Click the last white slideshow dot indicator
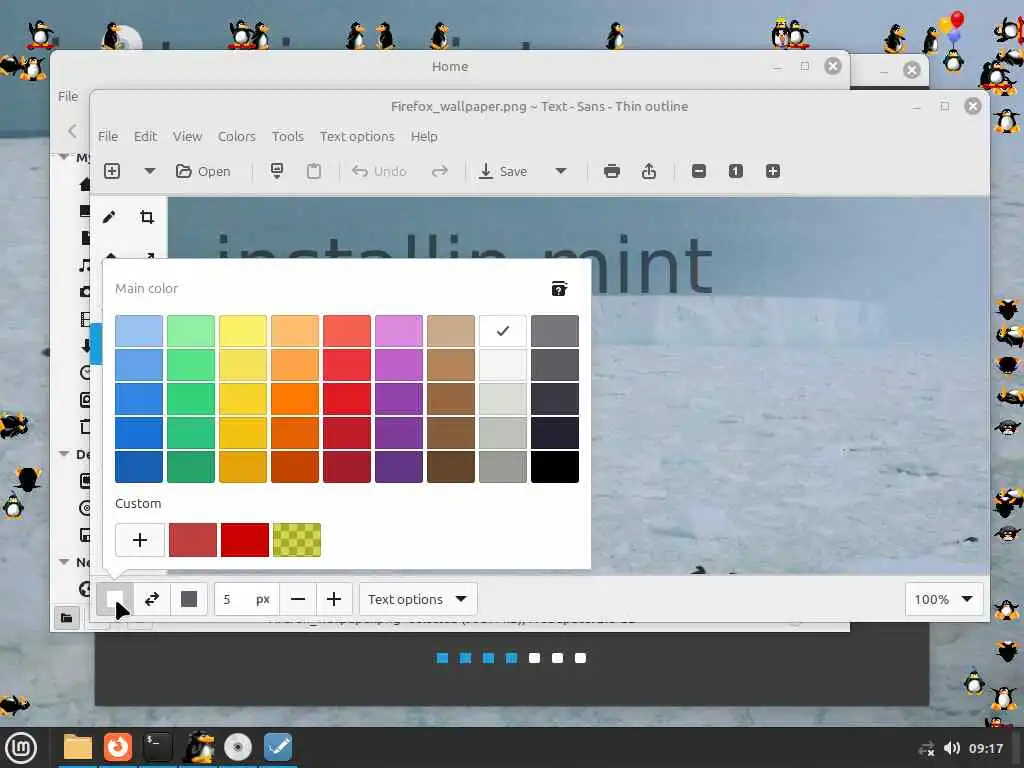The image size is (1024, 768). click(581, 658)
